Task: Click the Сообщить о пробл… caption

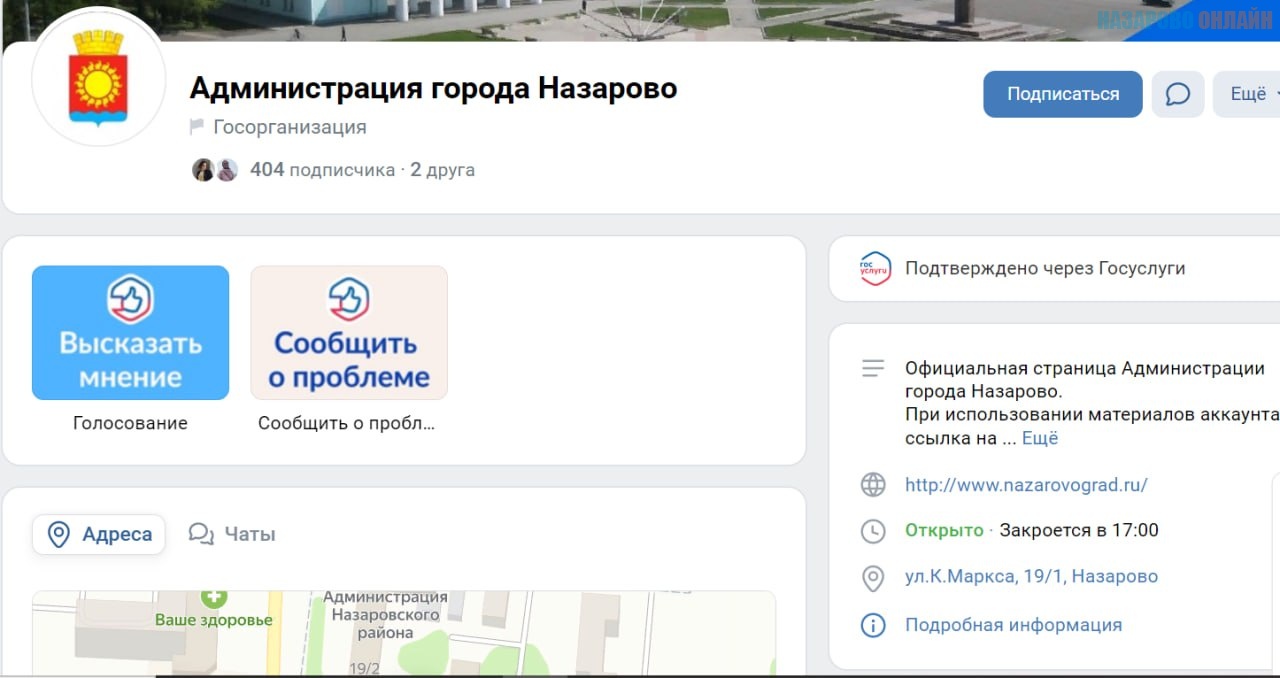Action: 347,423
